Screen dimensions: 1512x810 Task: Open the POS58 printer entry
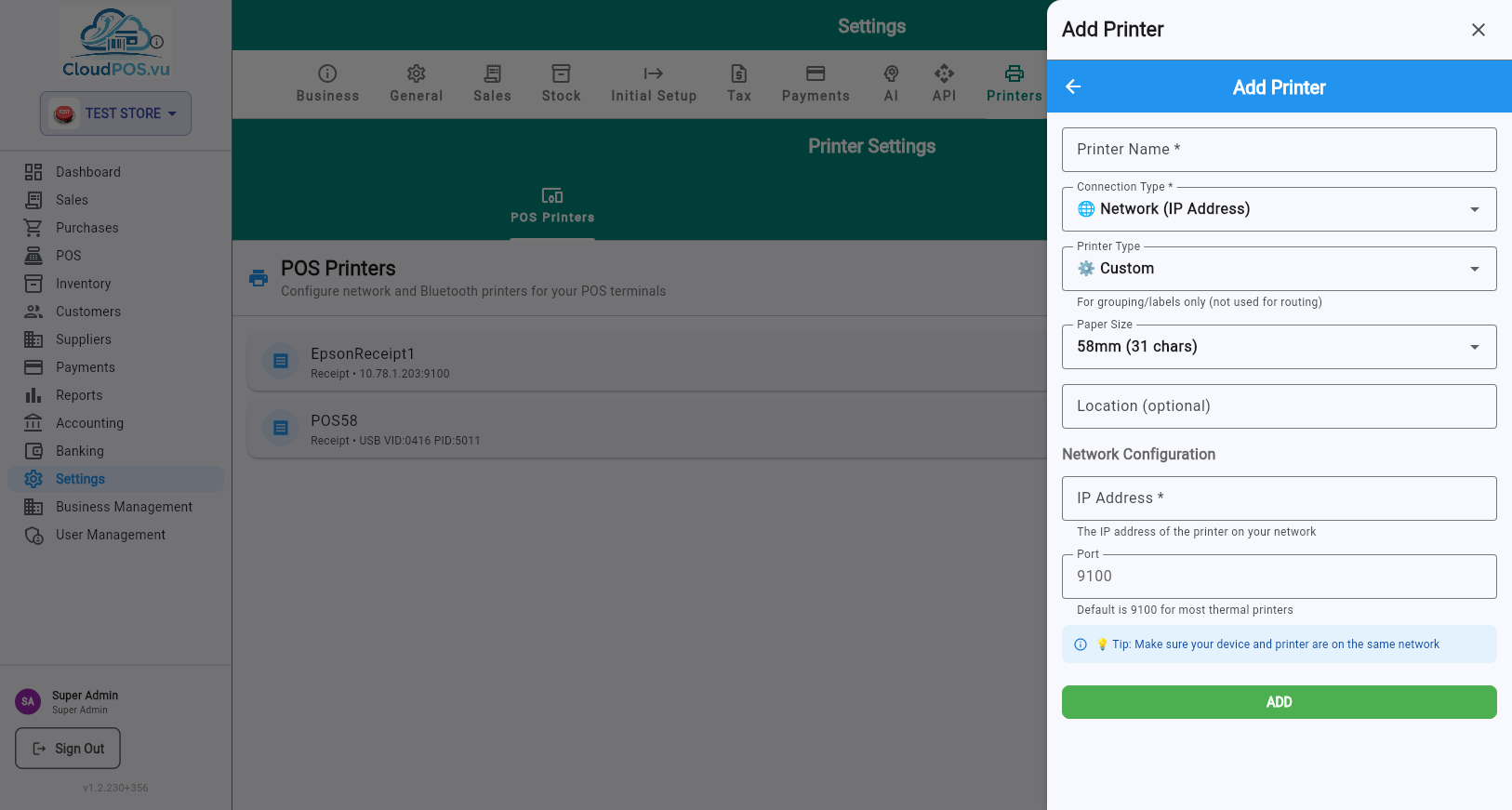pyautogui.click(x=647, y=429)
